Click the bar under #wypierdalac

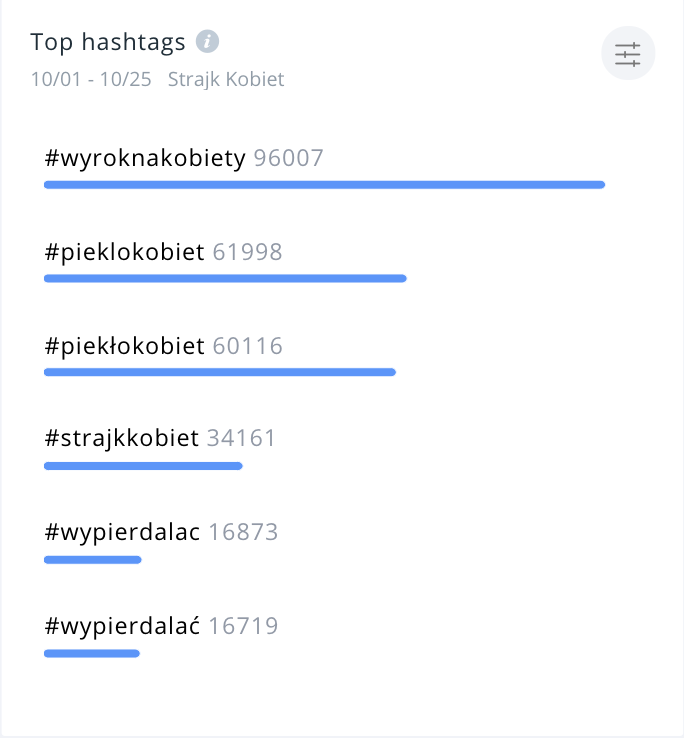coord(93,559)
